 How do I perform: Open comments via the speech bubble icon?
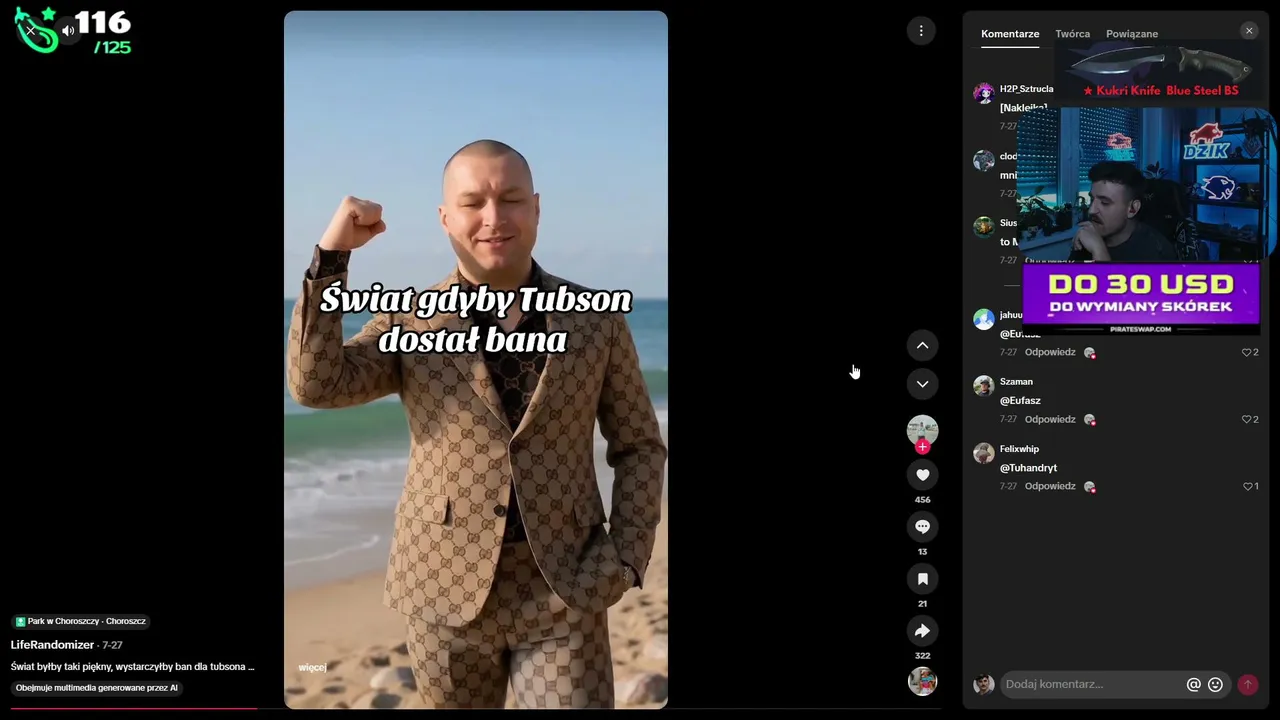pos(922,527)
